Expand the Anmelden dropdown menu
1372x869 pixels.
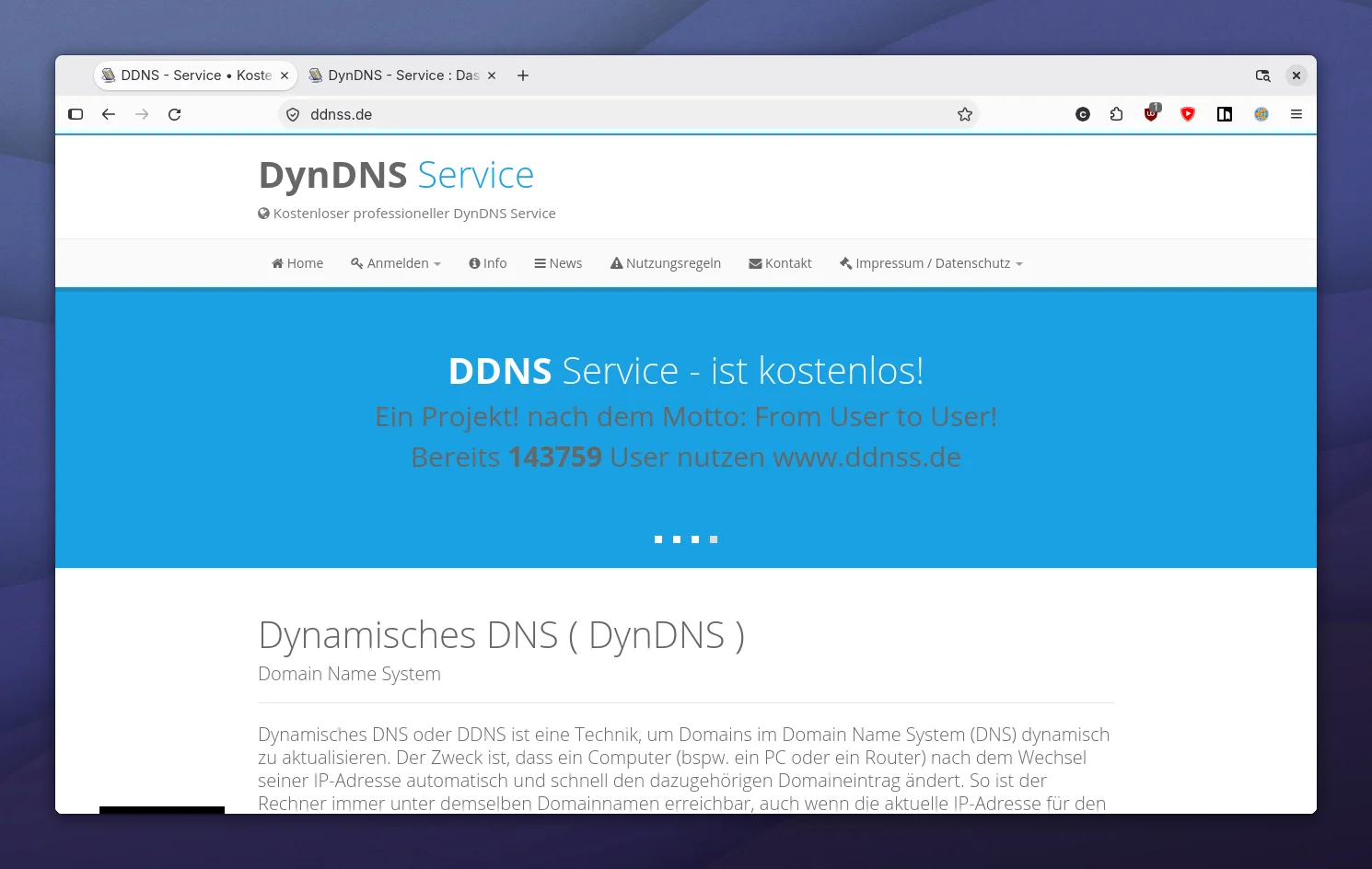click(x=396, y=263)
